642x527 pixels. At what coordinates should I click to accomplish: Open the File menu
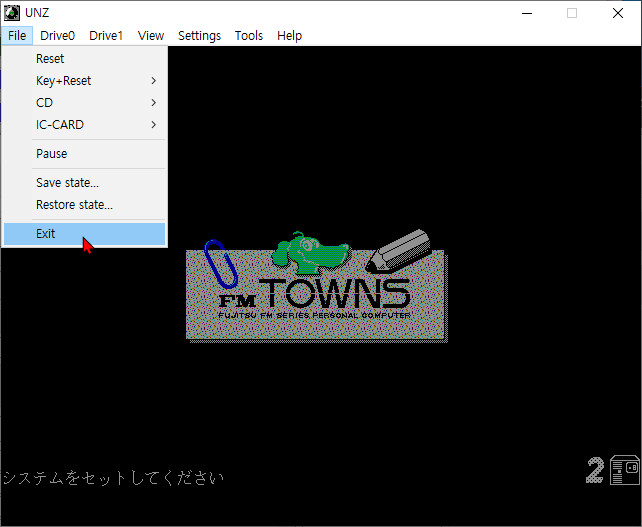coord(17,36)
